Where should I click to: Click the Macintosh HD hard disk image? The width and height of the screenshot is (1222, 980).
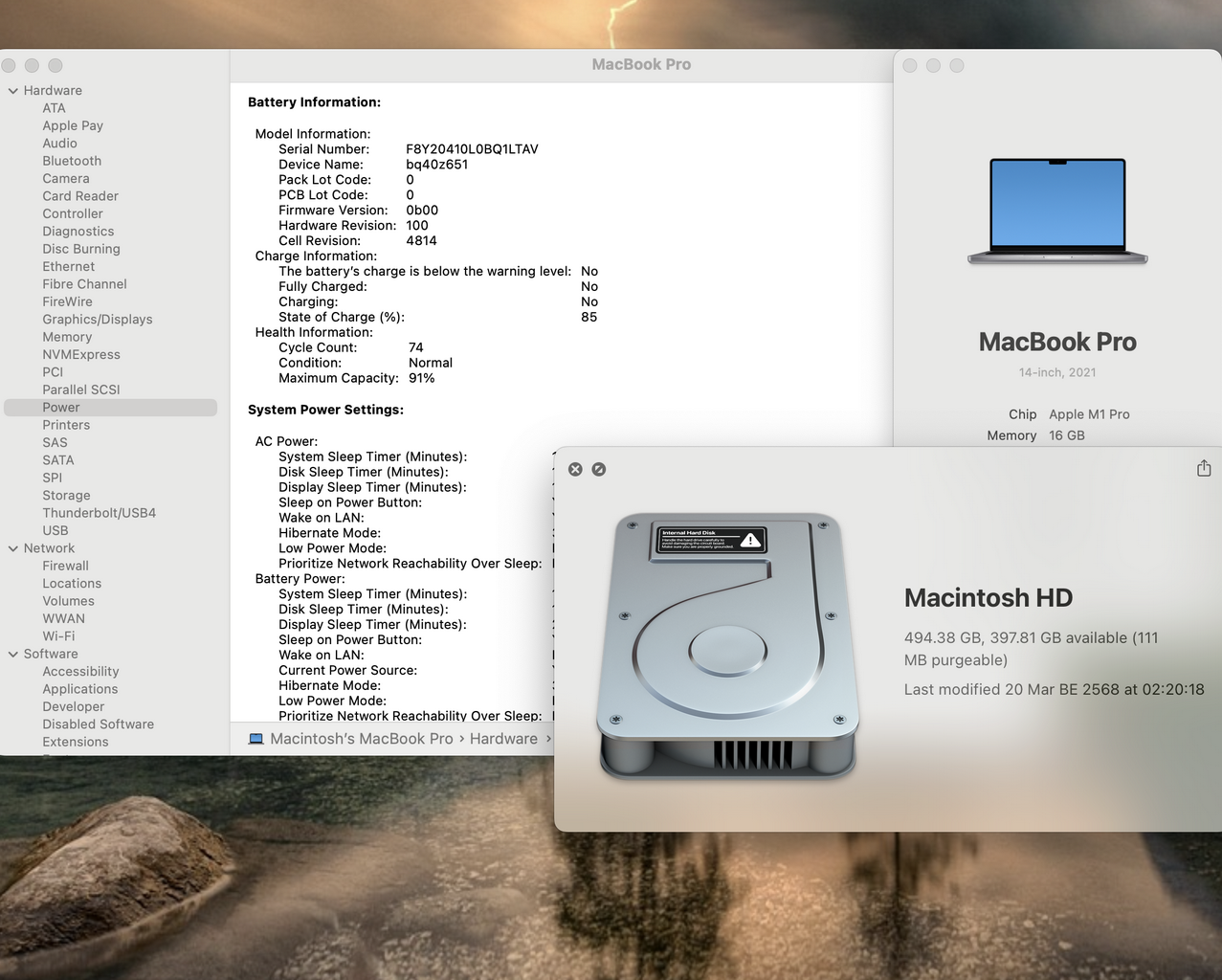[727, 646]
